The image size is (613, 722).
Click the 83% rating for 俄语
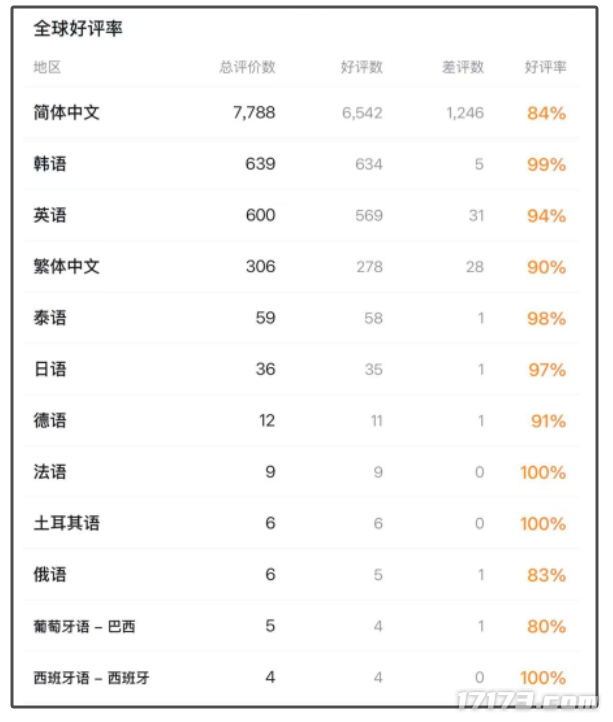[546, 575]
